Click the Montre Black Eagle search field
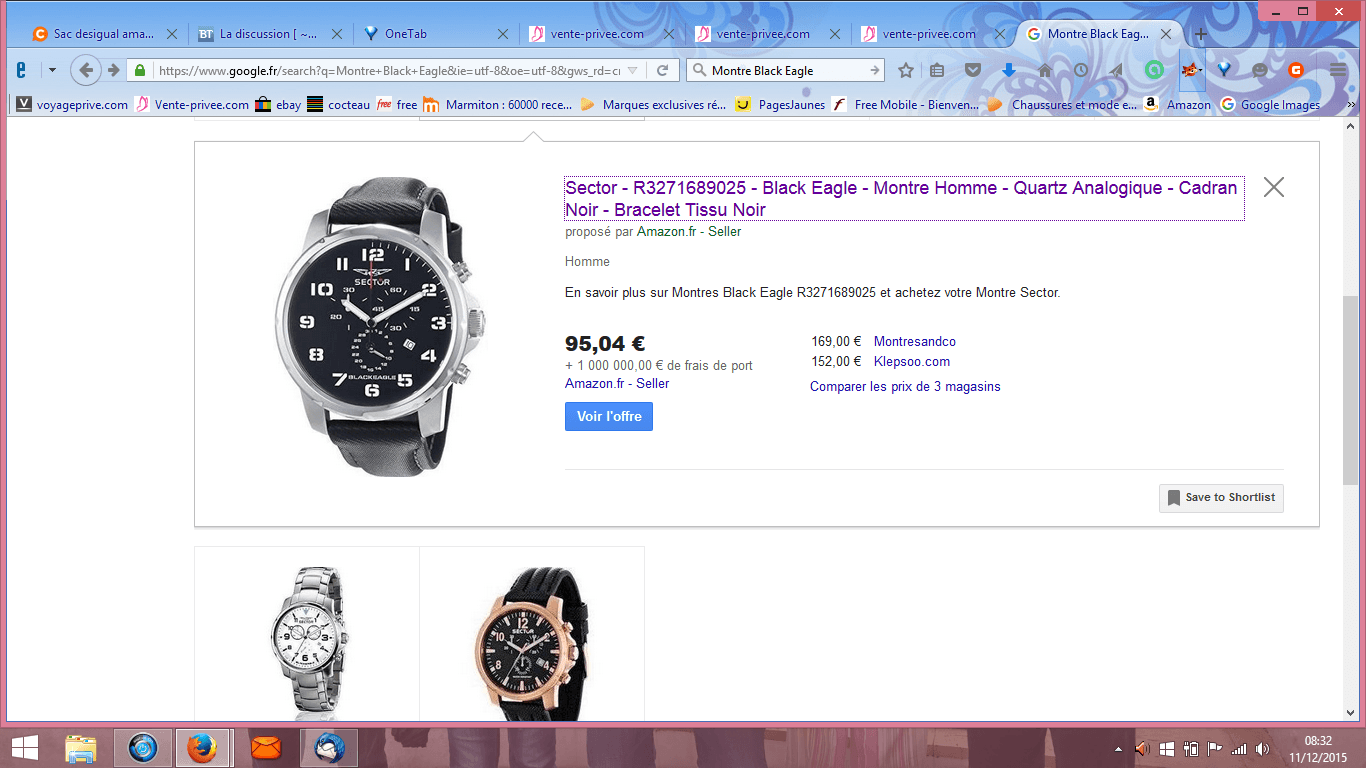This screenshot has width=1366, height=768. pyautogui.click(x=786, y=70)
